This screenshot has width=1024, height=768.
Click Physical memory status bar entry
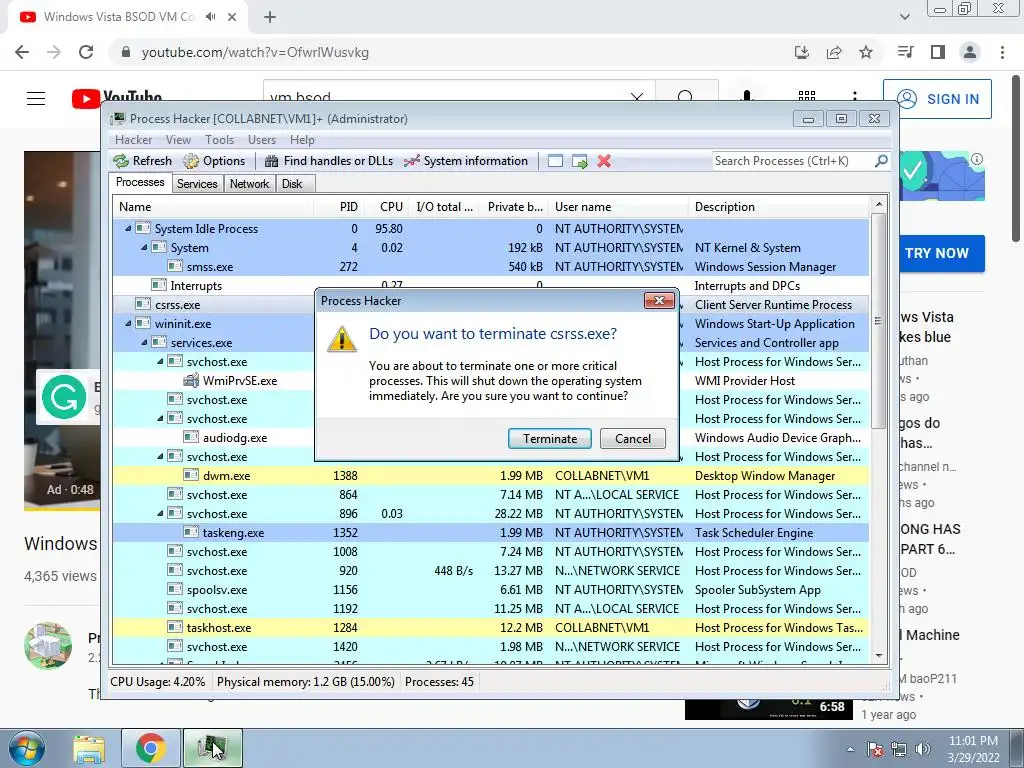306,682
